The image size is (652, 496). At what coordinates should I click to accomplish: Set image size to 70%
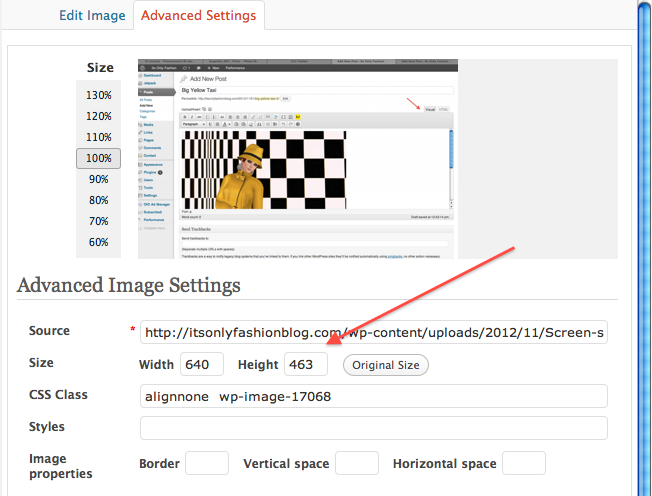(x=98, y=221)
